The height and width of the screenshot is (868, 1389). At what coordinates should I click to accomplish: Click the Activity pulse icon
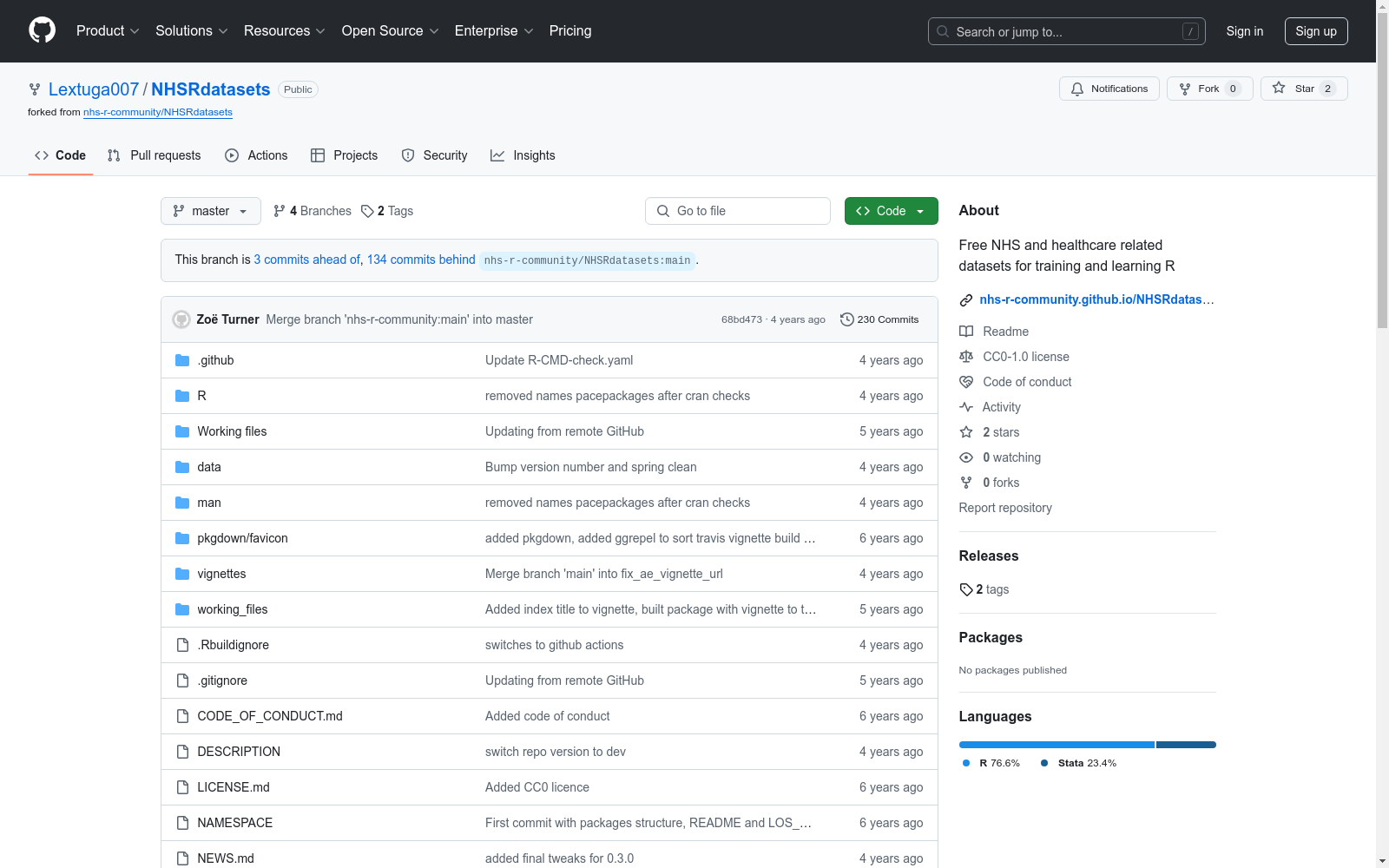pyautogui.click(x=966, y=407)
